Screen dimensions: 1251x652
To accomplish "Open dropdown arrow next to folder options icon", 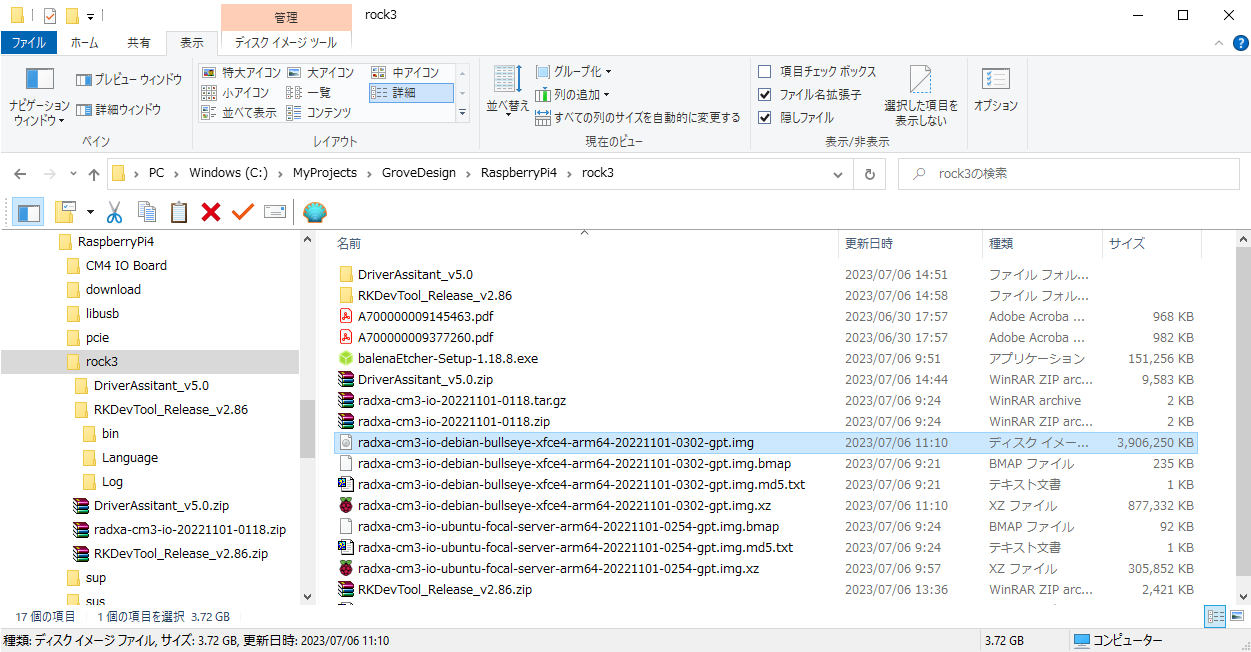I will coord(90,212).
